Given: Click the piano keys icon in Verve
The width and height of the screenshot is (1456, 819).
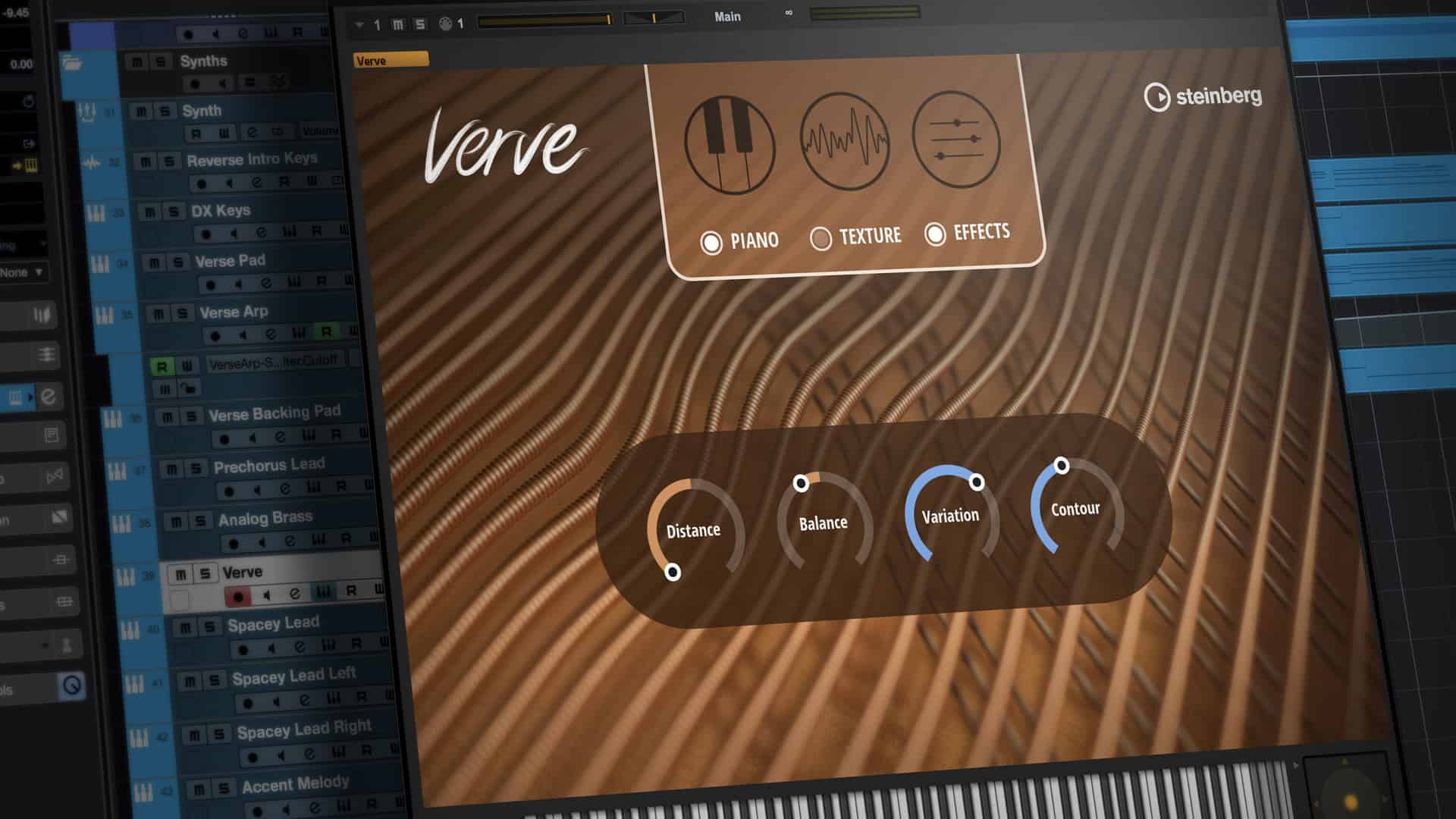Looking at the screenshot, I should [729, 144].
